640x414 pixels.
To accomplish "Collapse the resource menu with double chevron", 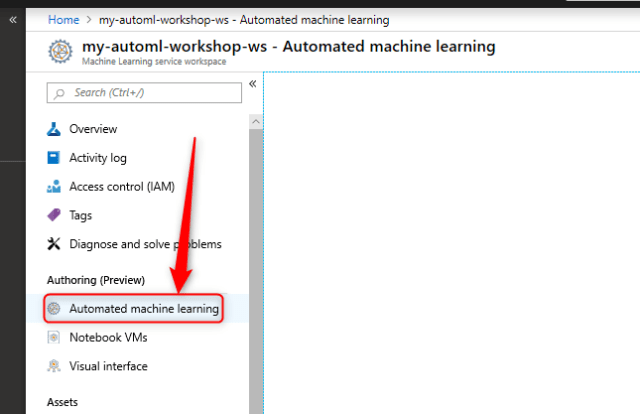I will tap(253, 84).
